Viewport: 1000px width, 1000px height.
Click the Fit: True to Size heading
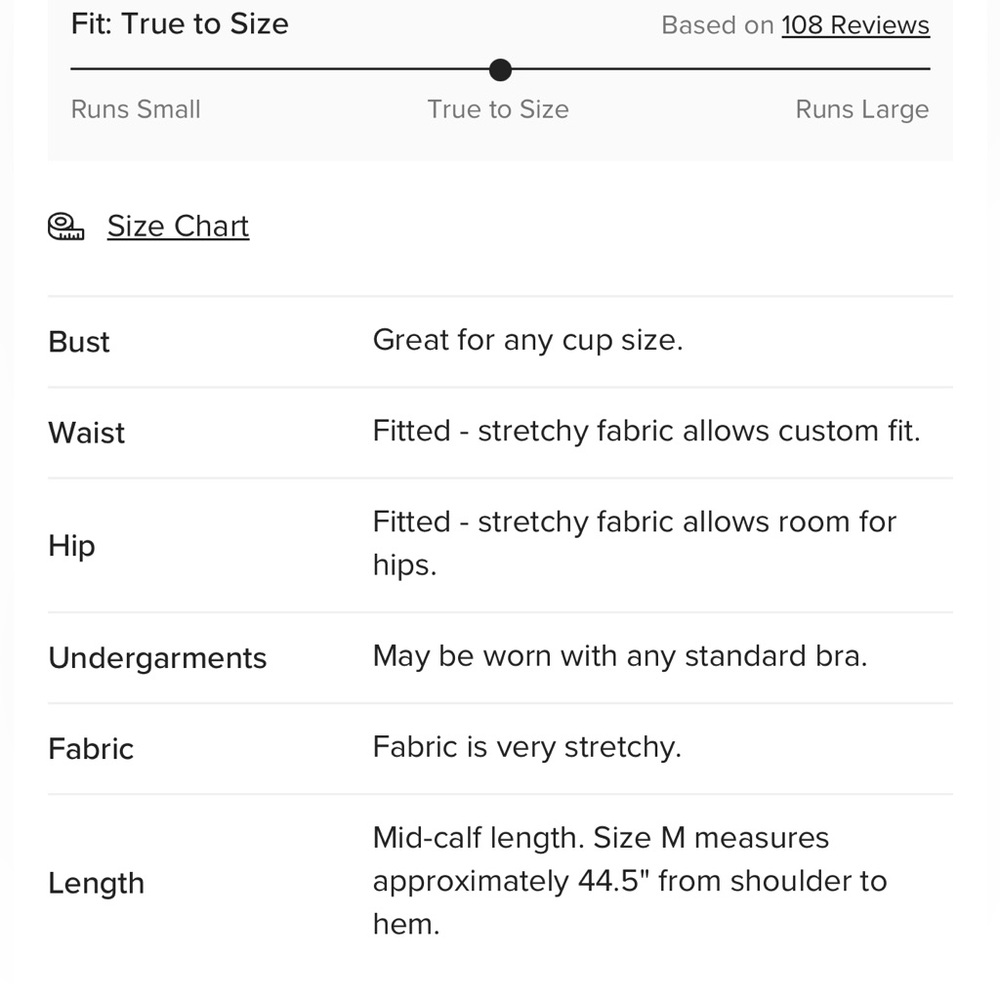(x=180, y=24)
